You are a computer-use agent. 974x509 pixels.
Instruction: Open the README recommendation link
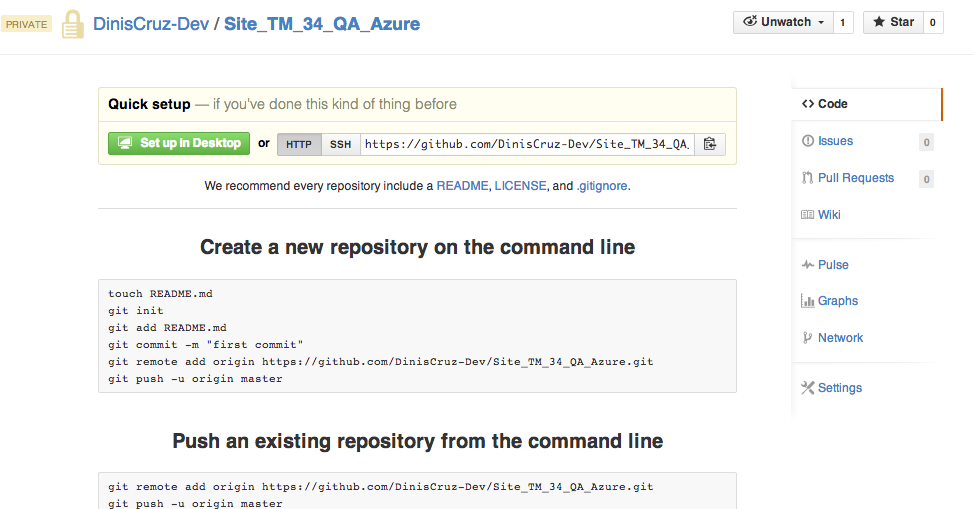coord(461,186)
